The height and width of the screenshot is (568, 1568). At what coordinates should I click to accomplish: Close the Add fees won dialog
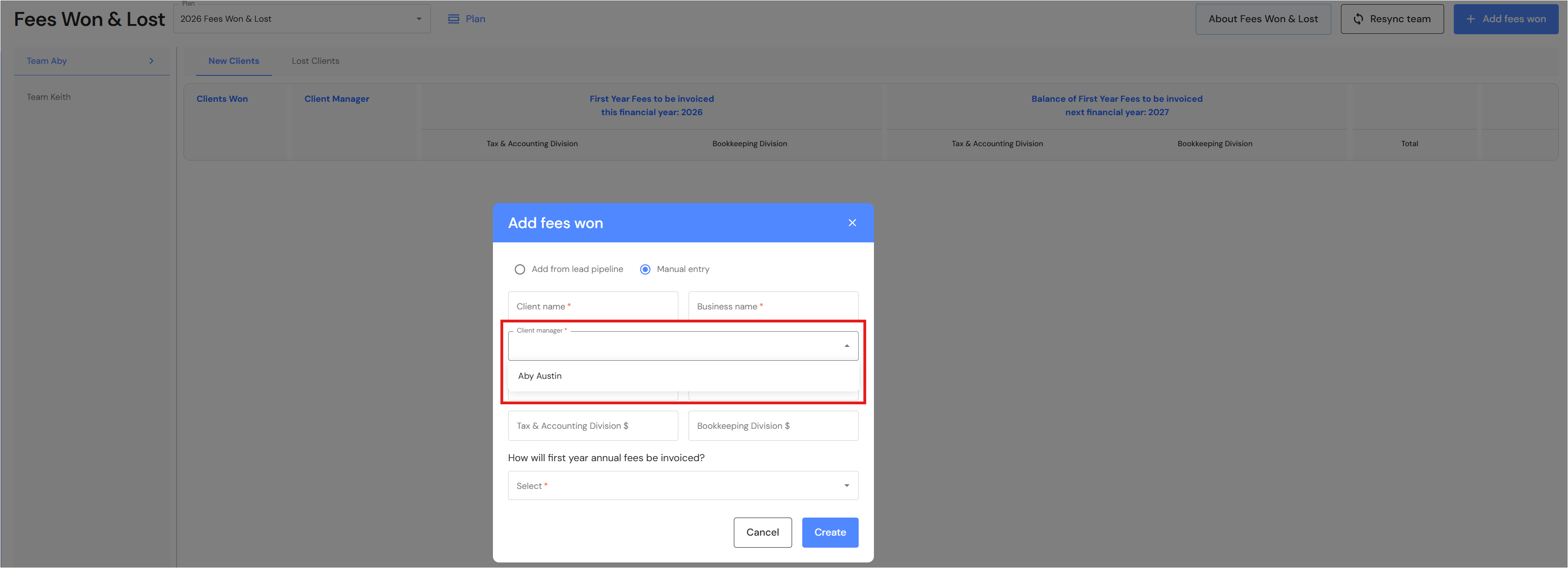coord(852,223)
